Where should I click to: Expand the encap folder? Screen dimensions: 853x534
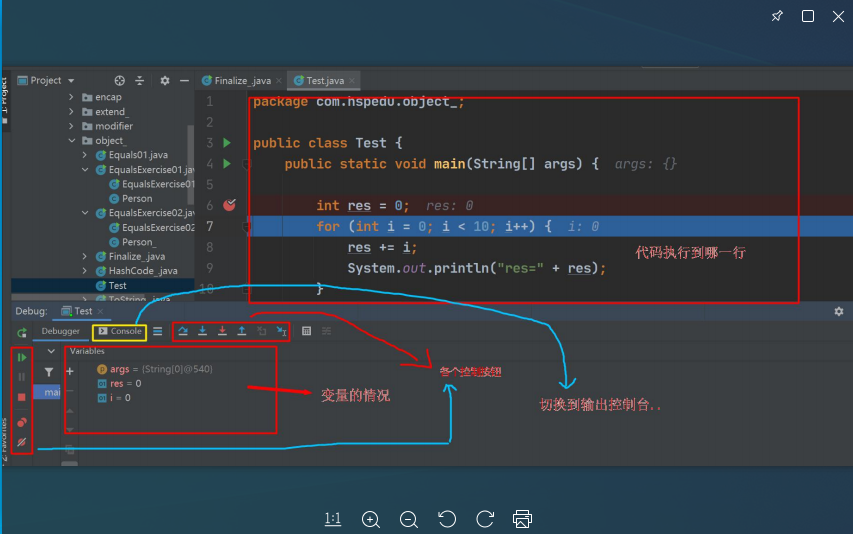[71, 97]
